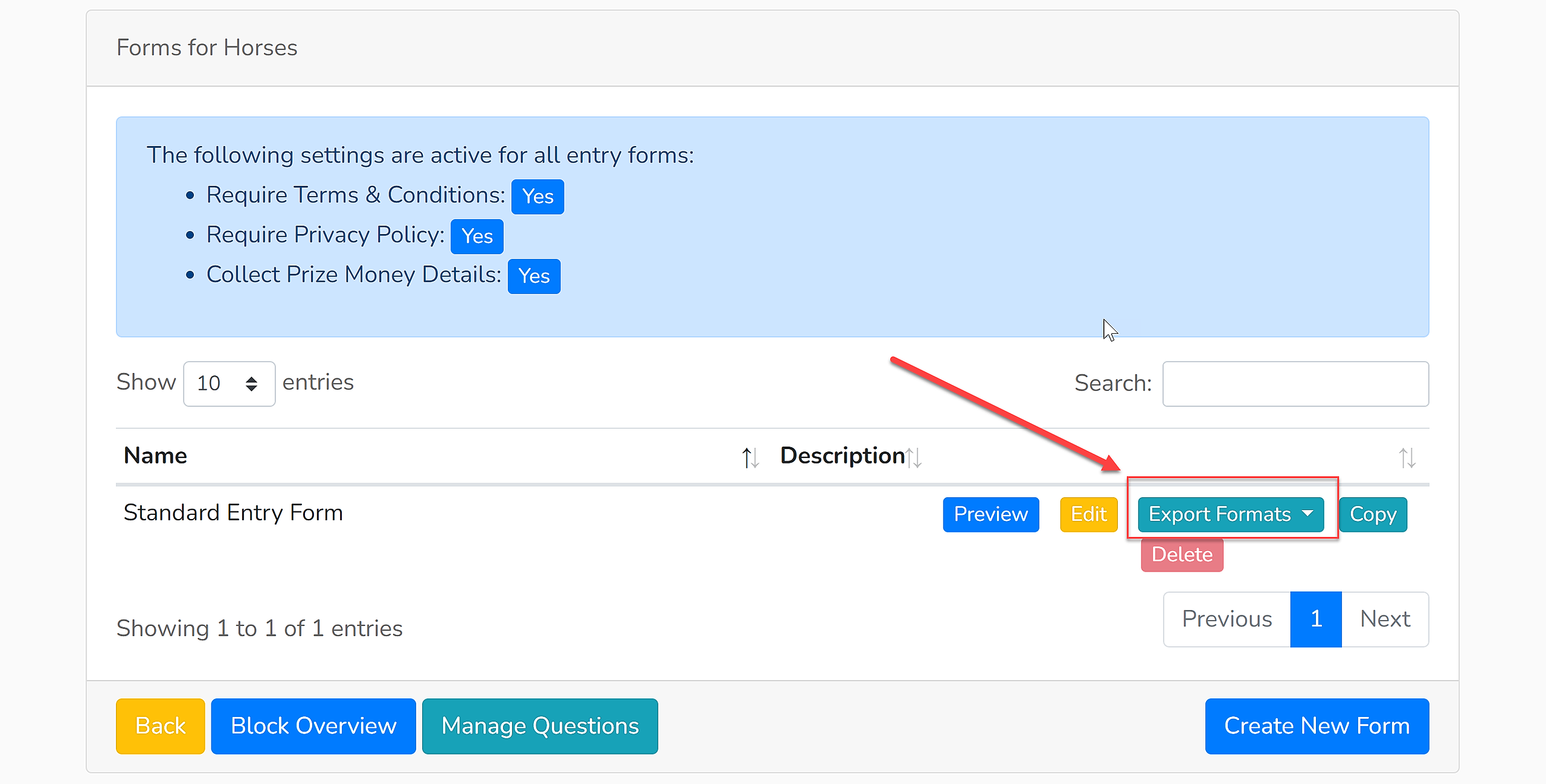Viewport: 1546px width, 784px height.
Task: Delete the Standard Entry Form
Action: click(x=1182, y=555)
